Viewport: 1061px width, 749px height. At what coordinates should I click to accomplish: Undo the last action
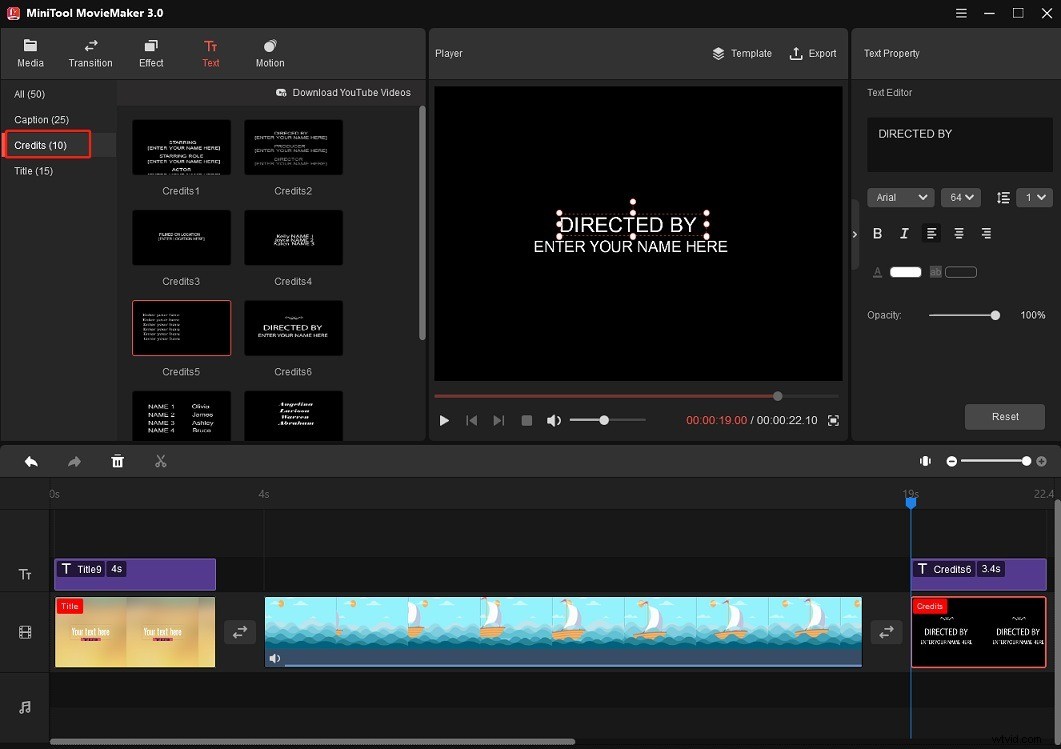point(30,461)
